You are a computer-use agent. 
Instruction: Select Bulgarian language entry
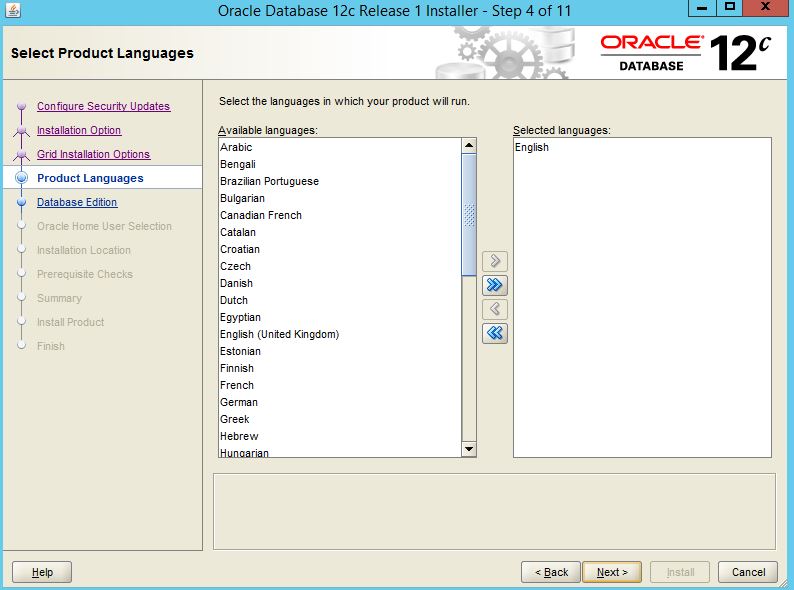340,198
